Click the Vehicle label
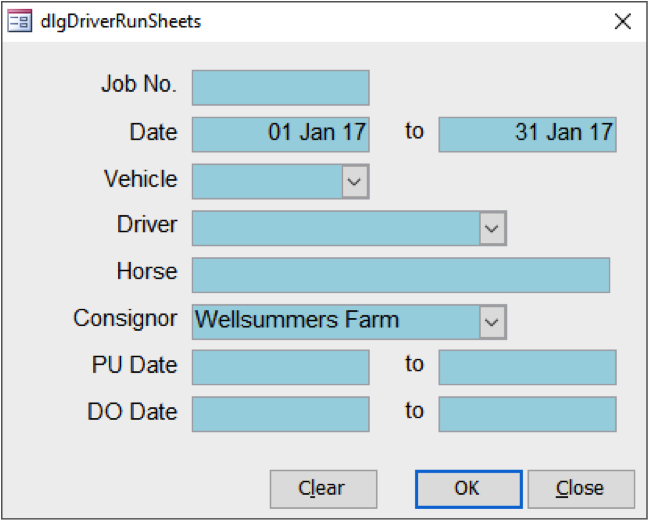 [141, 179]
